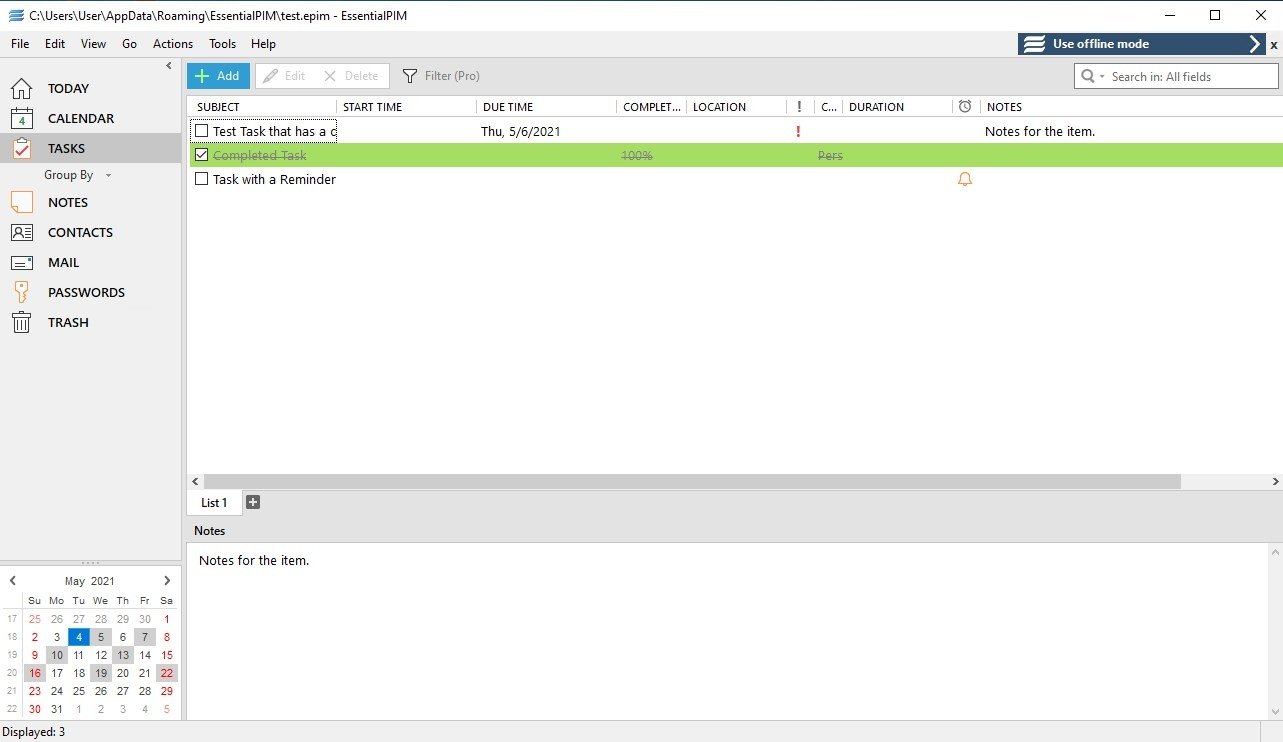
Task: Open the File menu
Action: 20,44
